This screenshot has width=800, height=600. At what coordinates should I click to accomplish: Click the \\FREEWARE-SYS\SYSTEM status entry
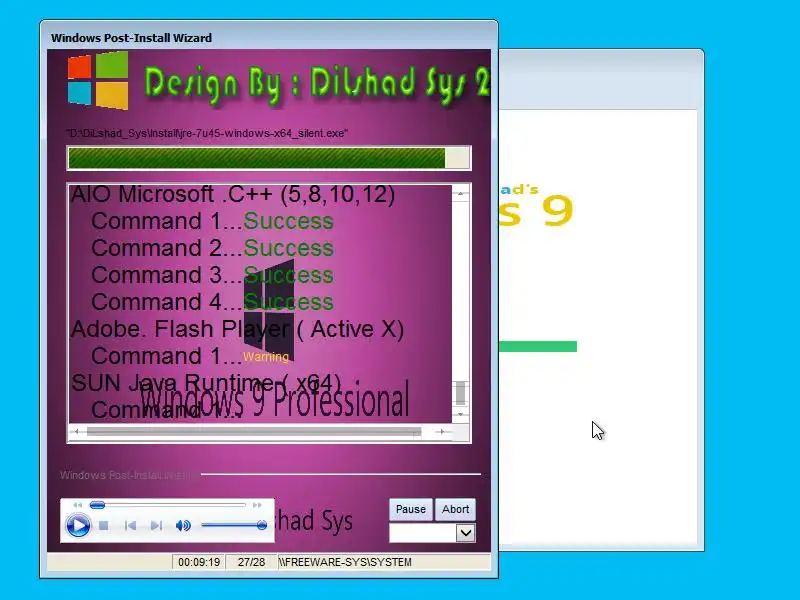tap(345, 562)
